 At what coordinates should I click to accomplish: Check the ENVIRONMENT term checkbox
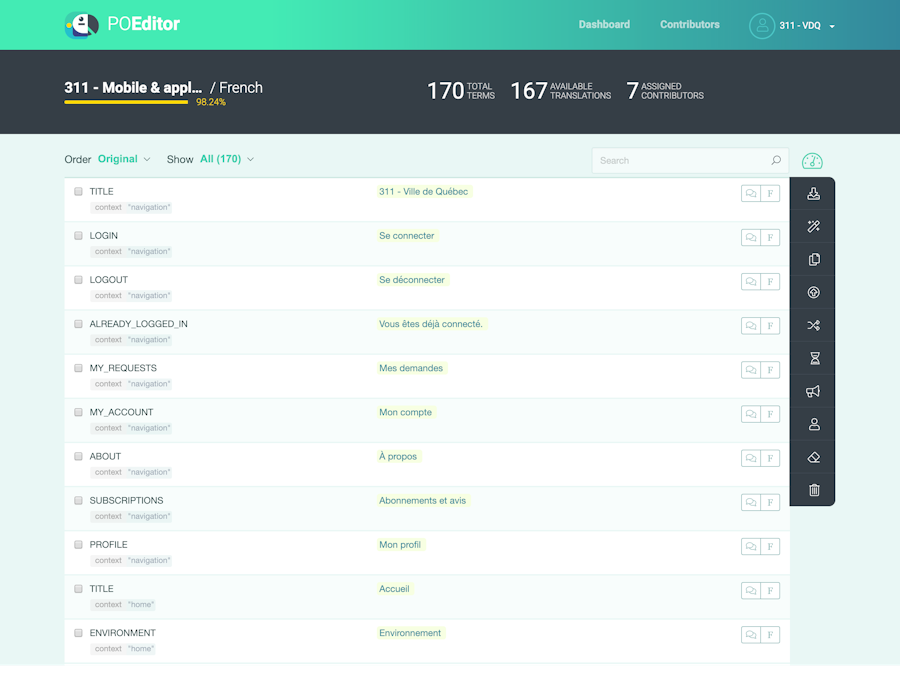pos(79,633)
